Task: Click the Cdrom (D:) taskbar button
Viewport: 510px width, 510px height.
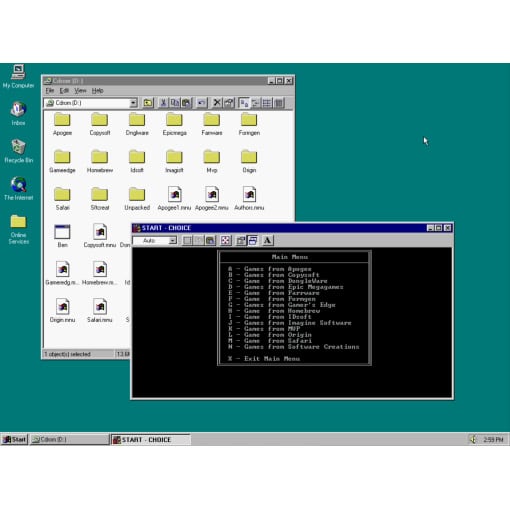Action: click(x=69, y=439)
